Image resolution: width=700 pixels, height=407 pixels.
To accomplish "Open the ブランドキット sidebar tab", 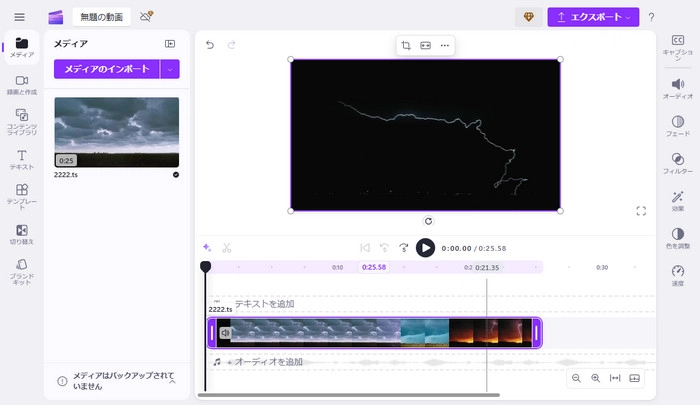I will pyautogui.click(x=21, y=271).
